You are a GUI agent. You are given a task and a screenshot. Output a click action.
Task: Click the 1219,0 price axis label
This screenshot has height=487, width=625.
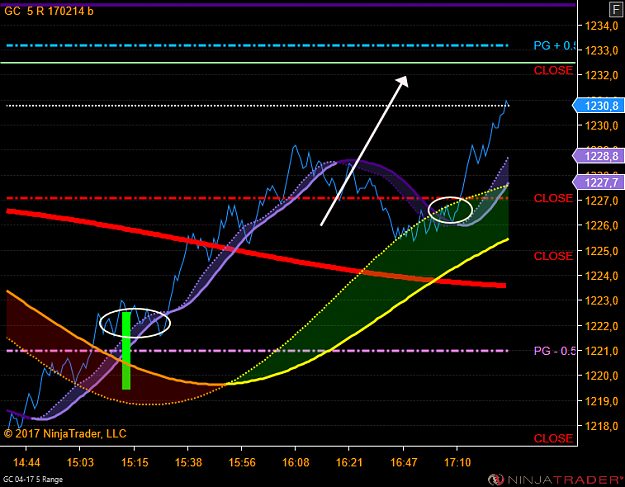(x=601, y=401)
